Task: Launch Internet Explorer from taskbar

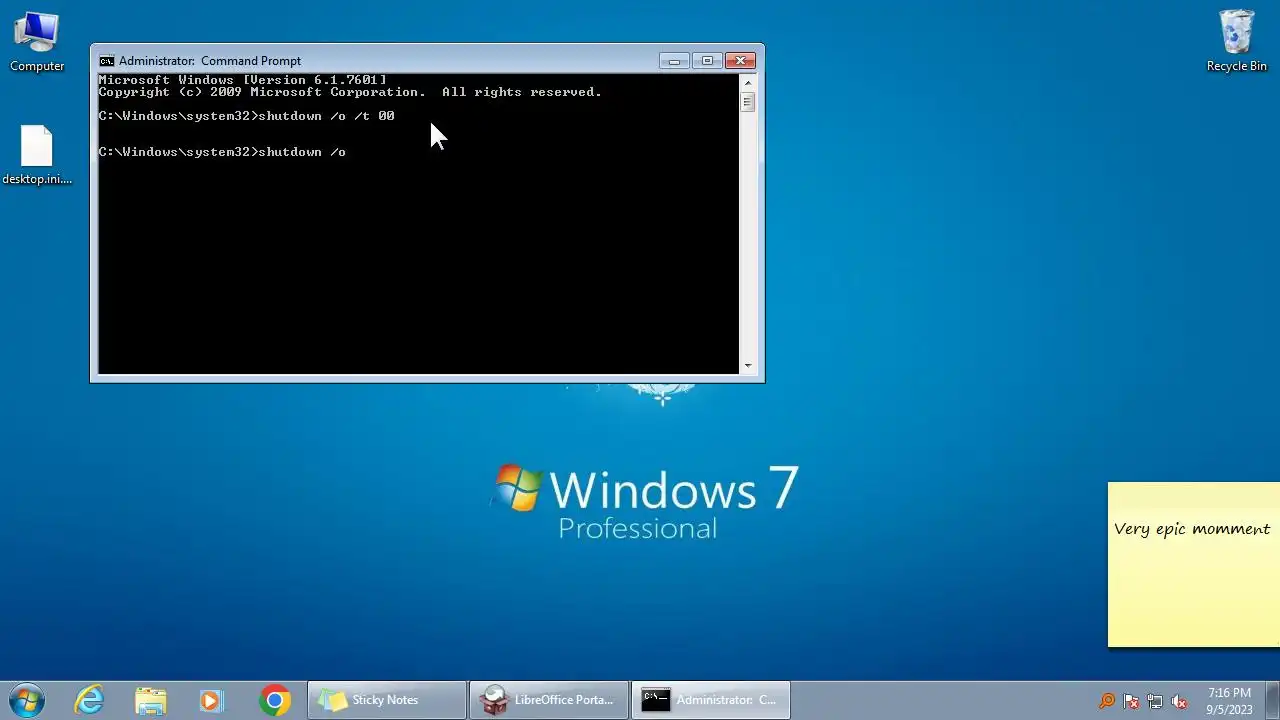Action: [x=90, y=700]
